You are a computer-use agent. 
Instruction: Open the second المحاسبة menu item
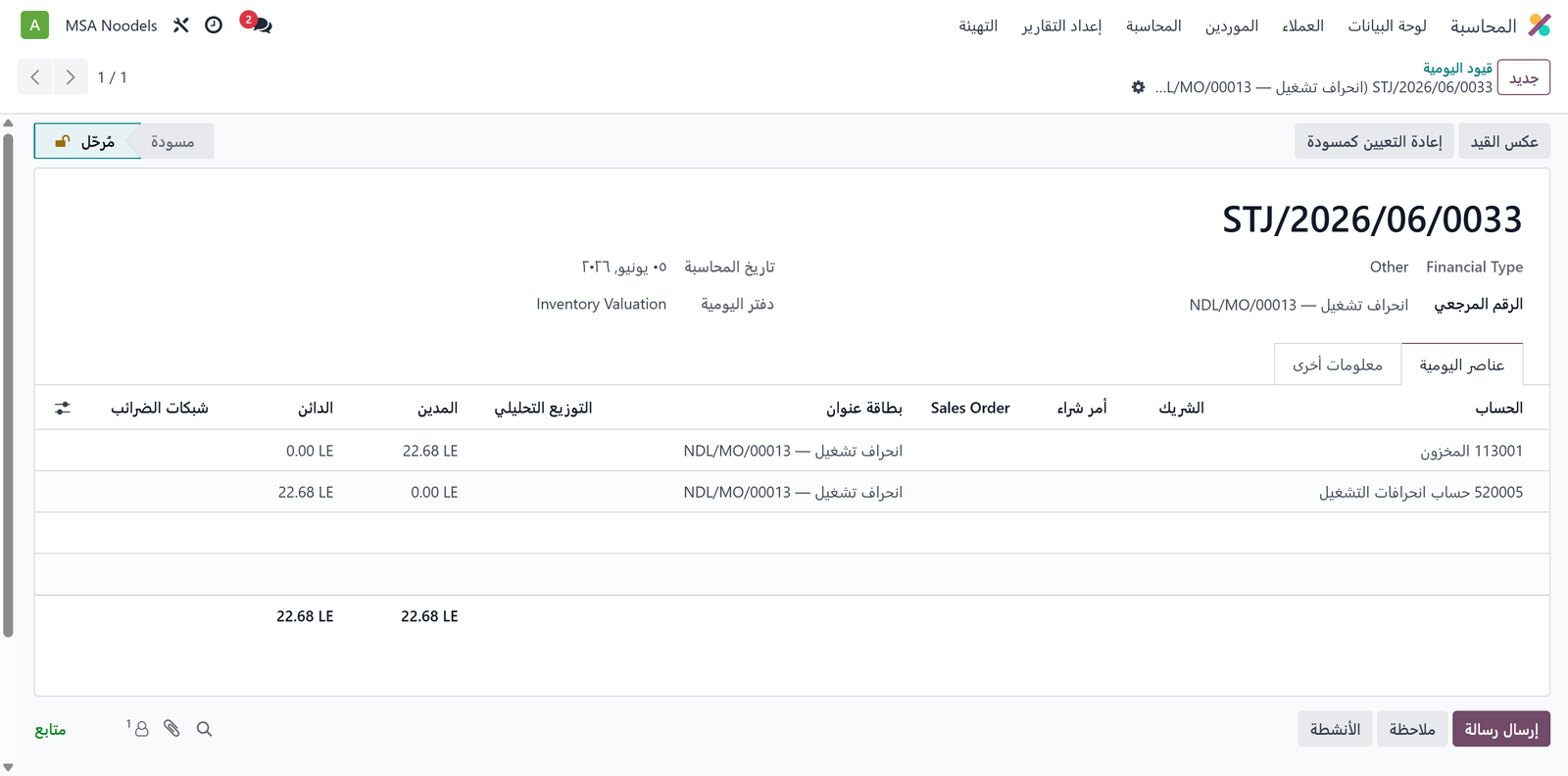1153,25
